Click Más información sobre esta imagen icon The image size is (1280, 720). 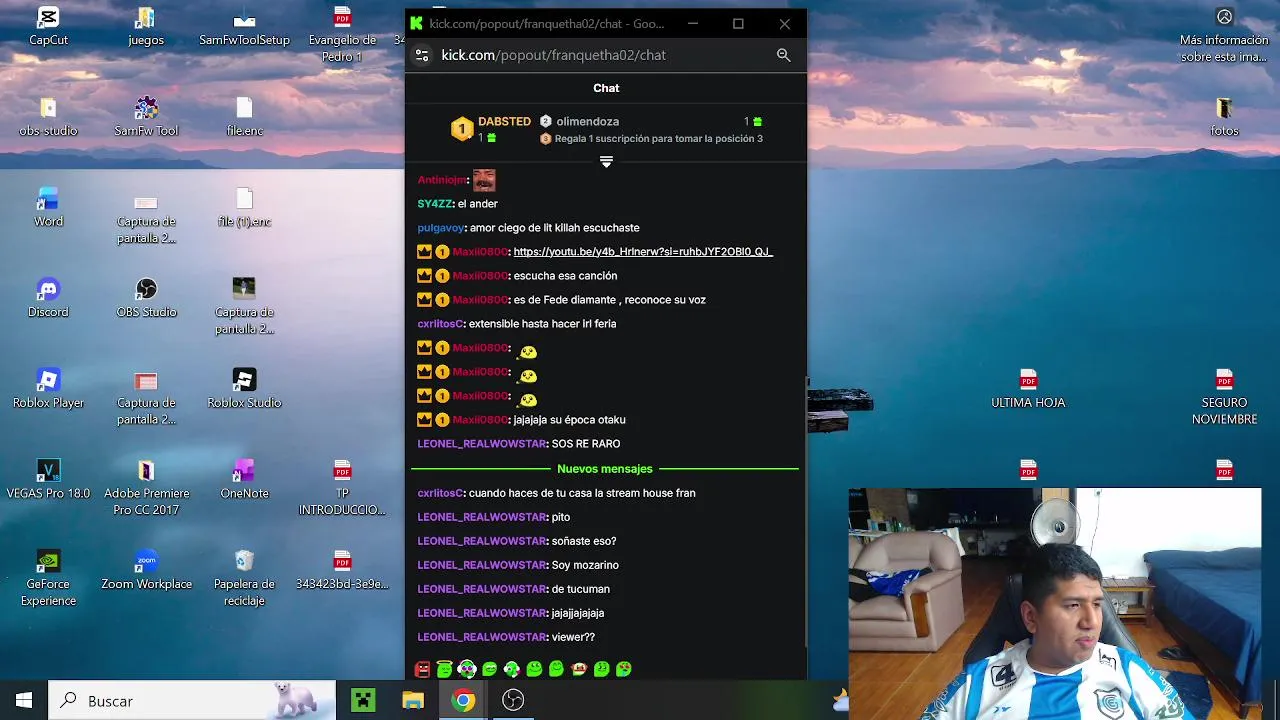tap(1224, 35)
